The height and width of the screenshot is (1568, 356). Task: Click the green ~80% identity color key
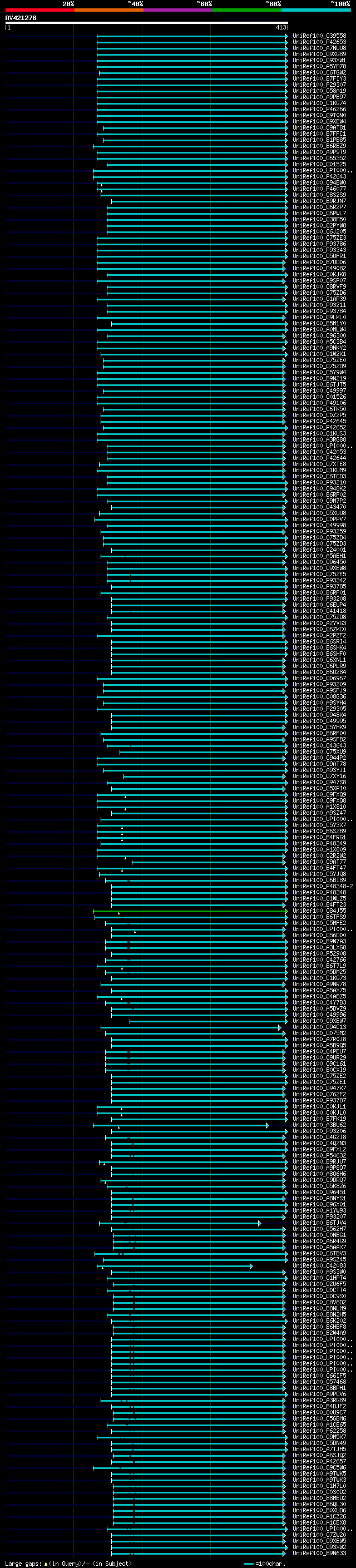pyautogui.click(x=247, y=11)
